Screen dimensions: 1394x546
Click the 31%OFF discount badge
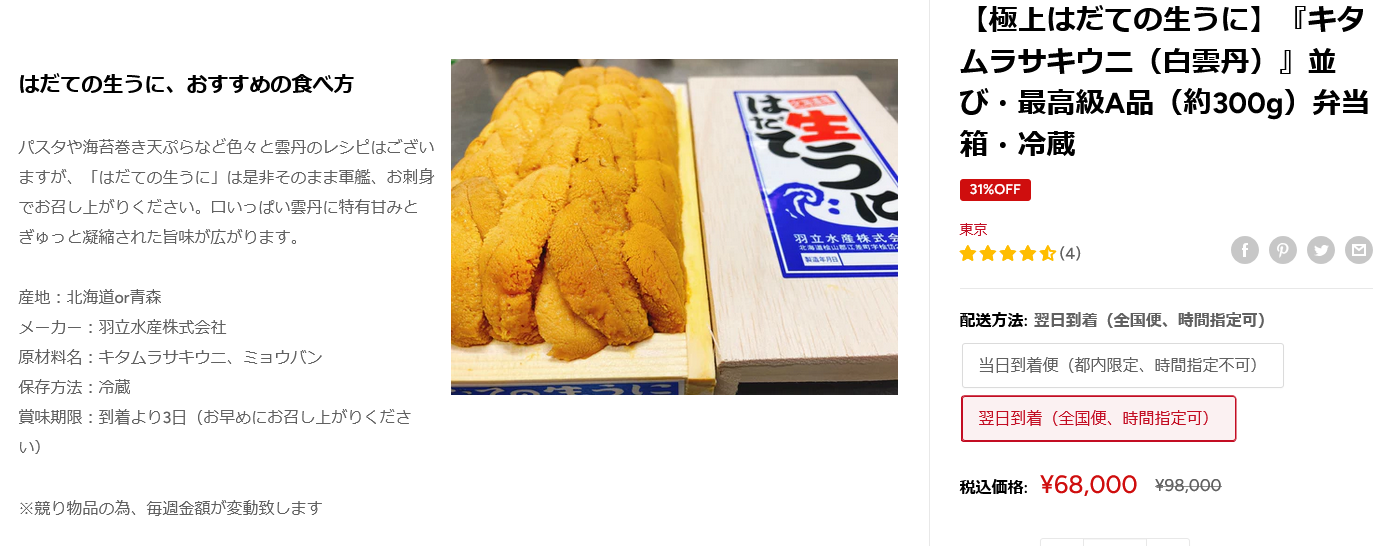pyautogui.click(x=995, y=190)
